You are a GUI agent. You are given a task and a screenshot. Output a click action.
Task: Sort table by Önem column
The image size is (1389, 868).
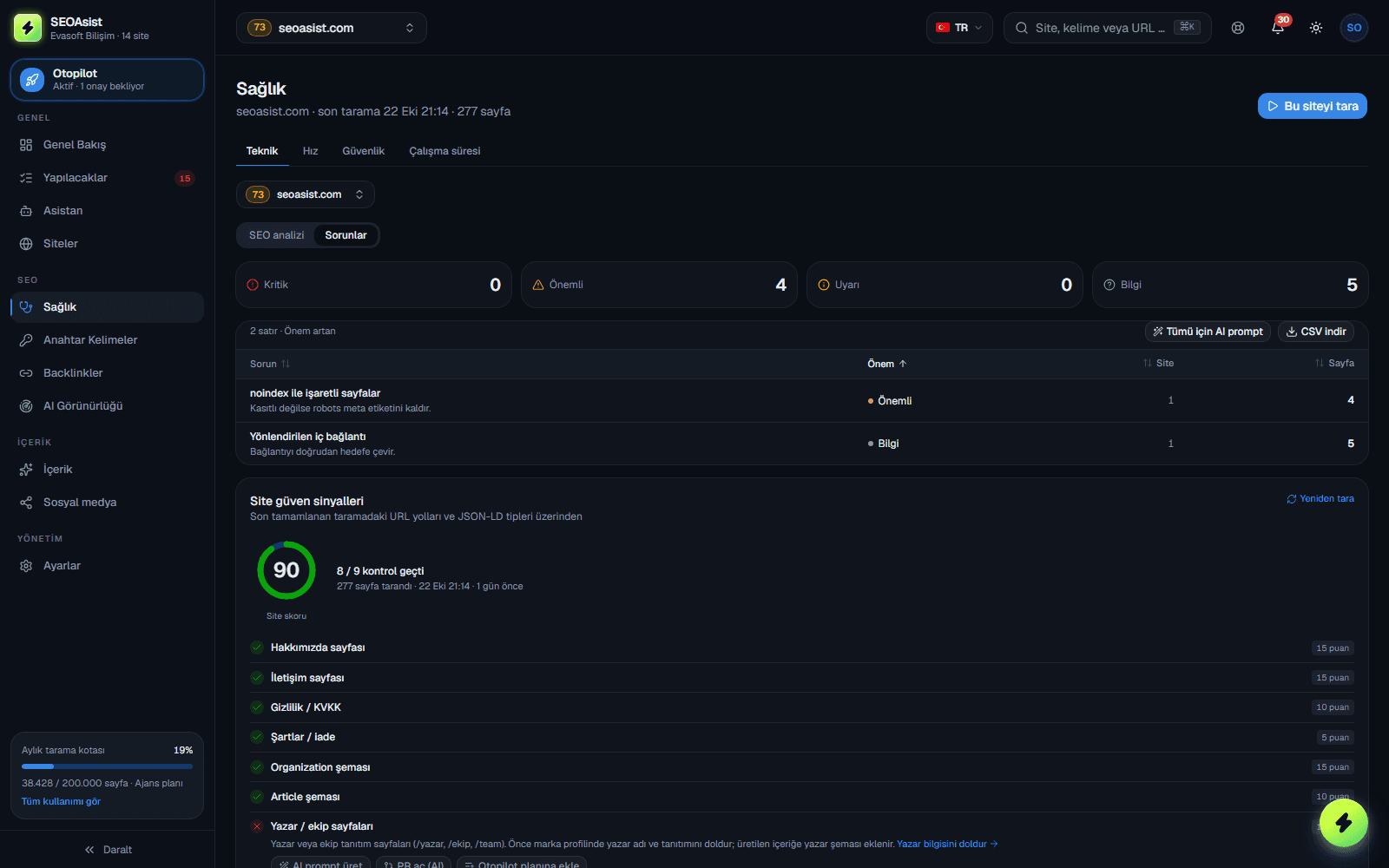(887, 364)
